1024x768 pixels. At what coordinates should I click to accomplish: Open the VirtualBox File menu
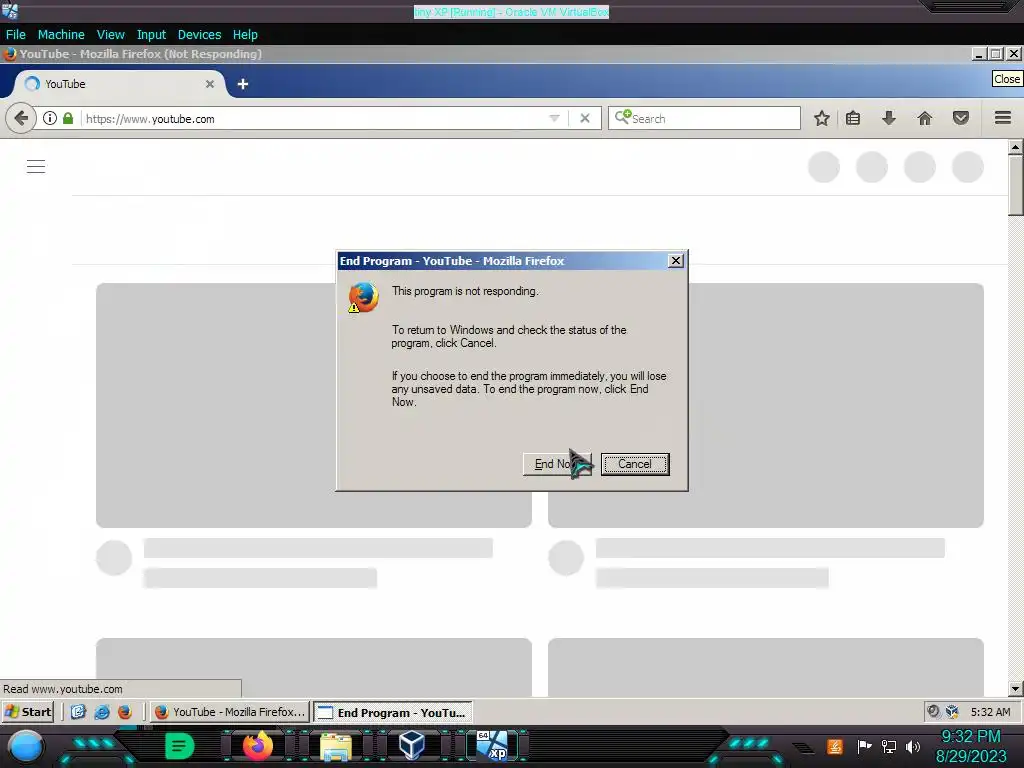16,35
